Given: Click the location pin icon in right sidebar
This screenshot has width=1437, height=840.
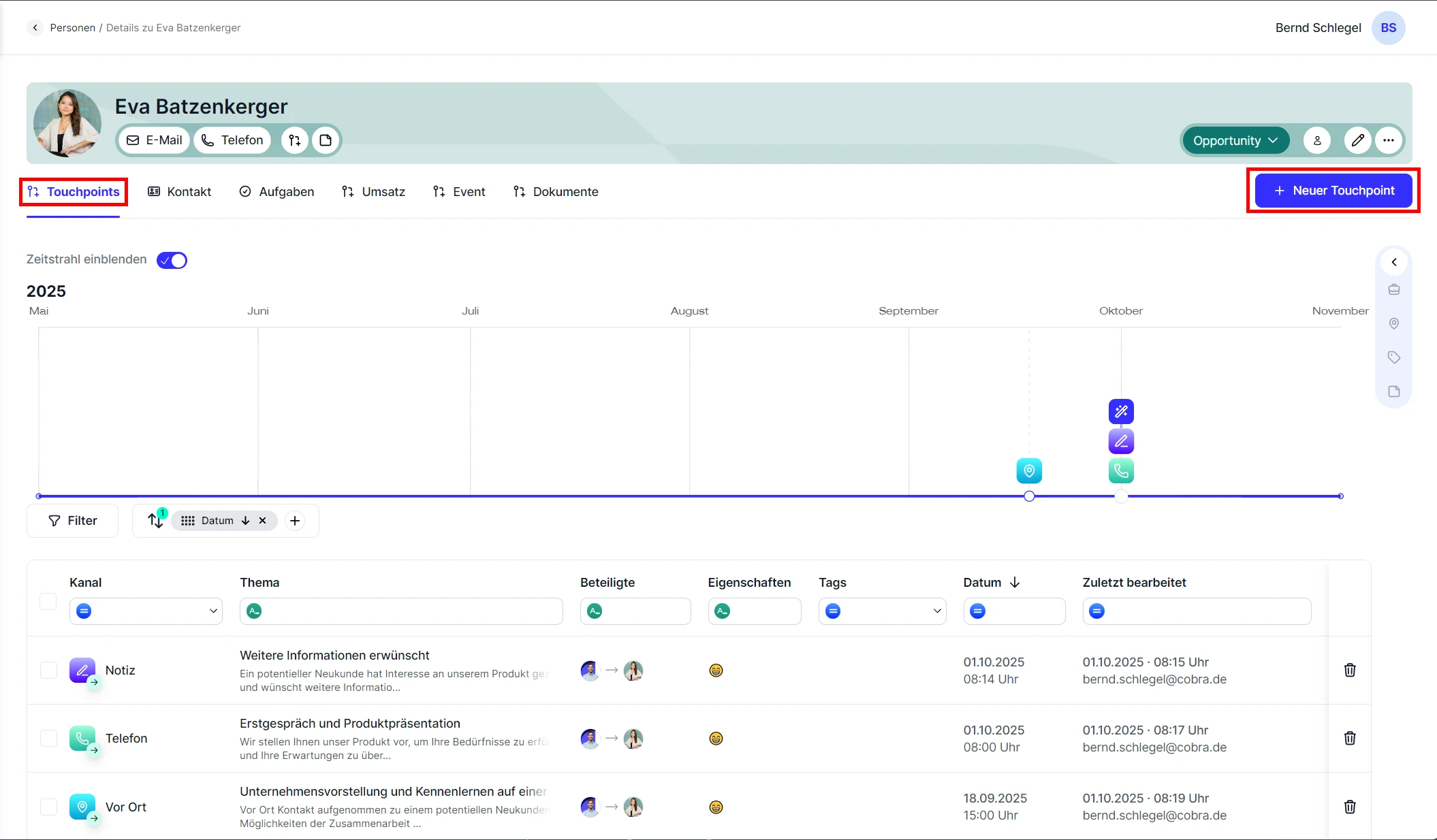Looking at the screenshot, I should click(1394, 323).
